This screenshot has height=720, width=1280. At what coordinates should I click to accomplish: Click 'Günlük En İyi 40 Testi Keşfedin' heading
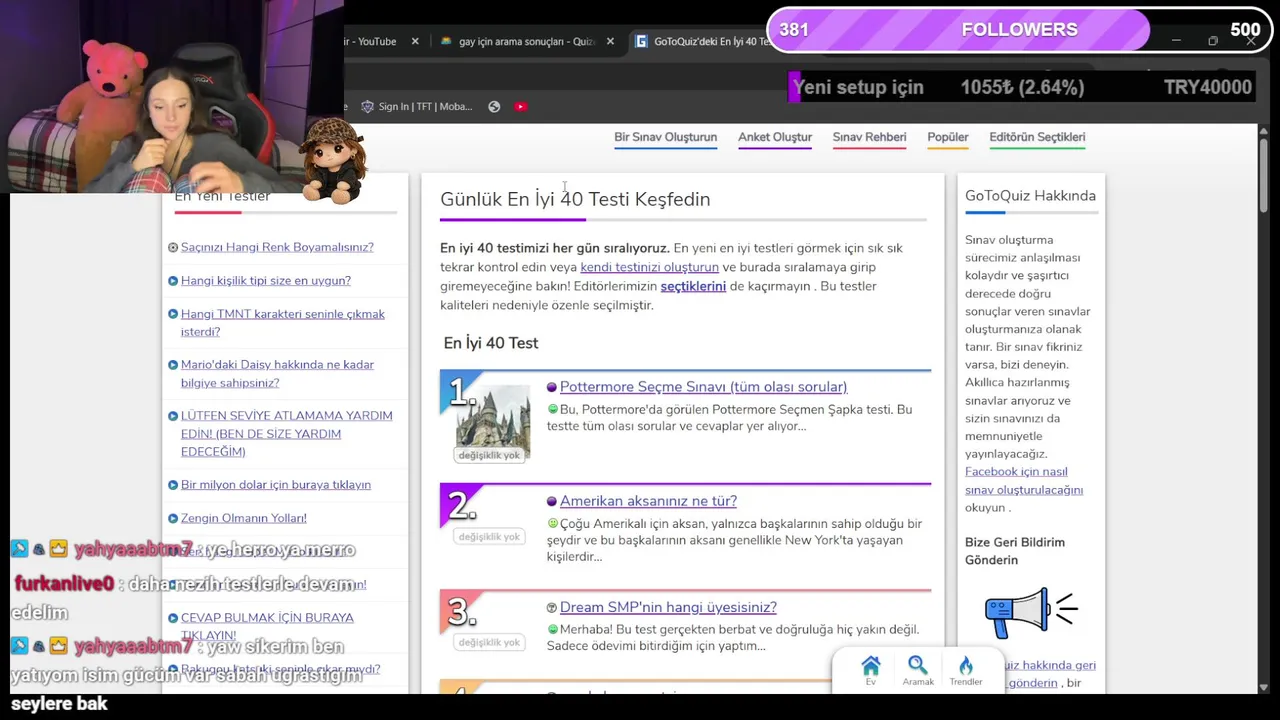(575, 199)
